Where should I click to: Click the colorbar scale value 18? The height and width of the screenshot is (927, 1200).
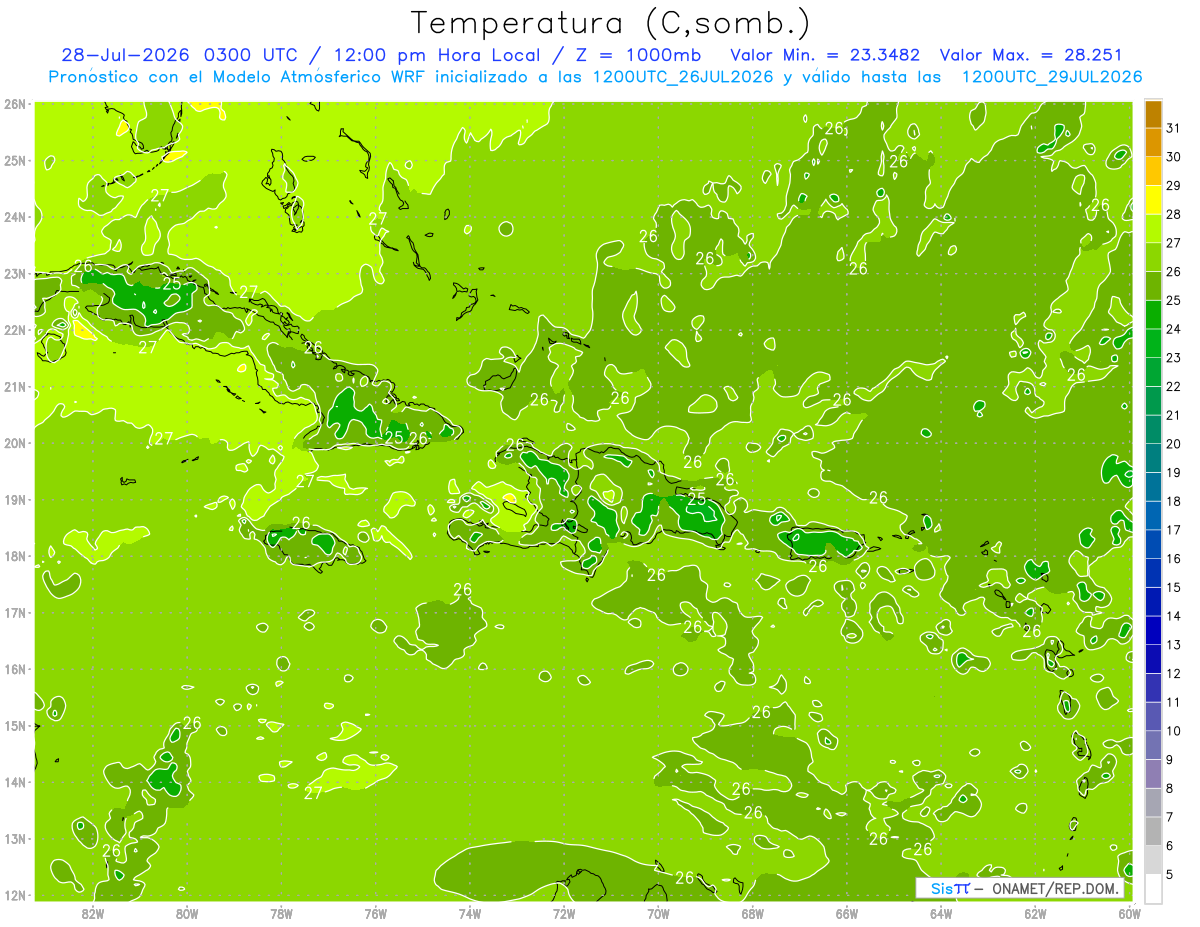(x=1174, y=501)
